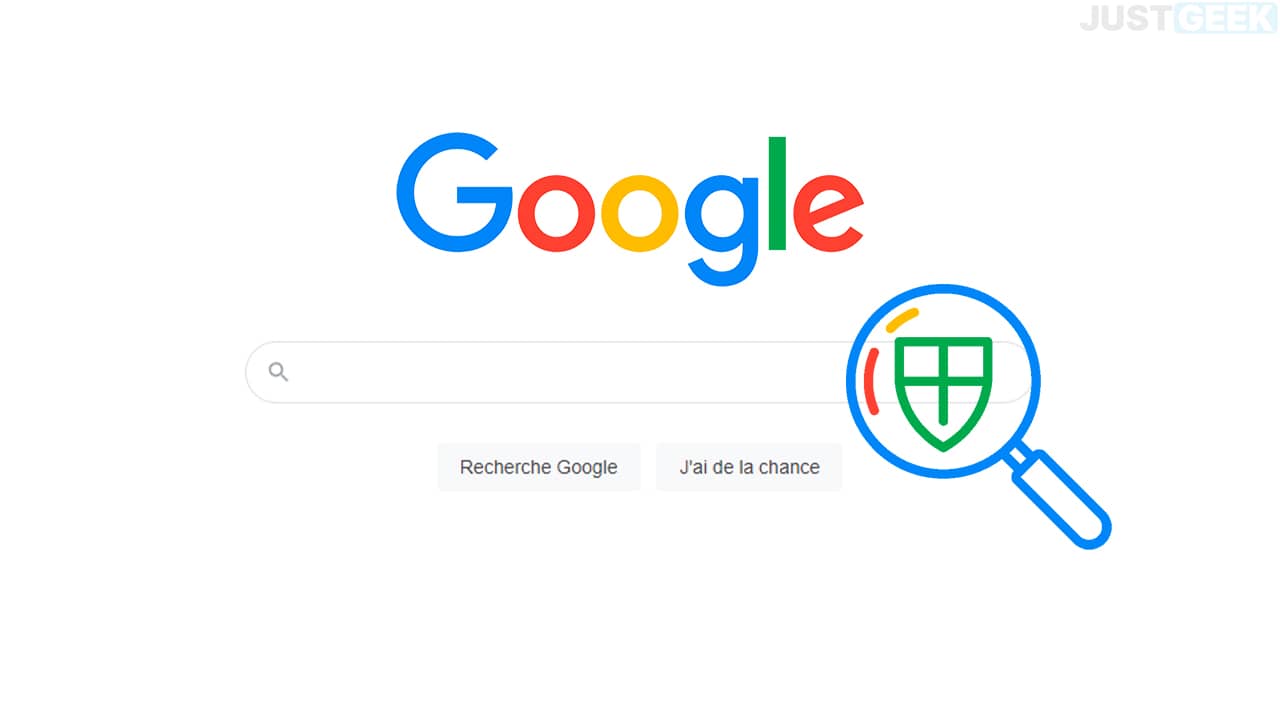
Task: Click the green shield icon inside the magnifier
Action: [x=943, y=393]
